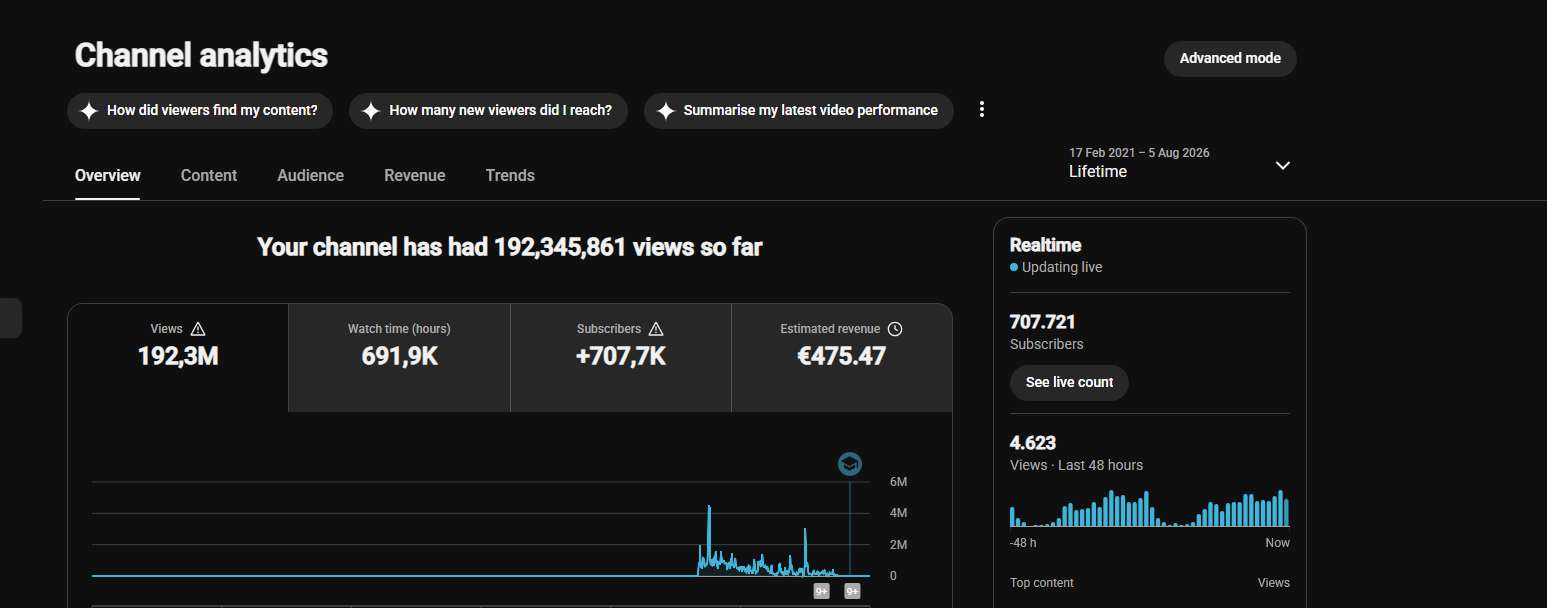Select the Trends tab
This screenshot has height=608, width=1547.
click(x=510, y=176)
